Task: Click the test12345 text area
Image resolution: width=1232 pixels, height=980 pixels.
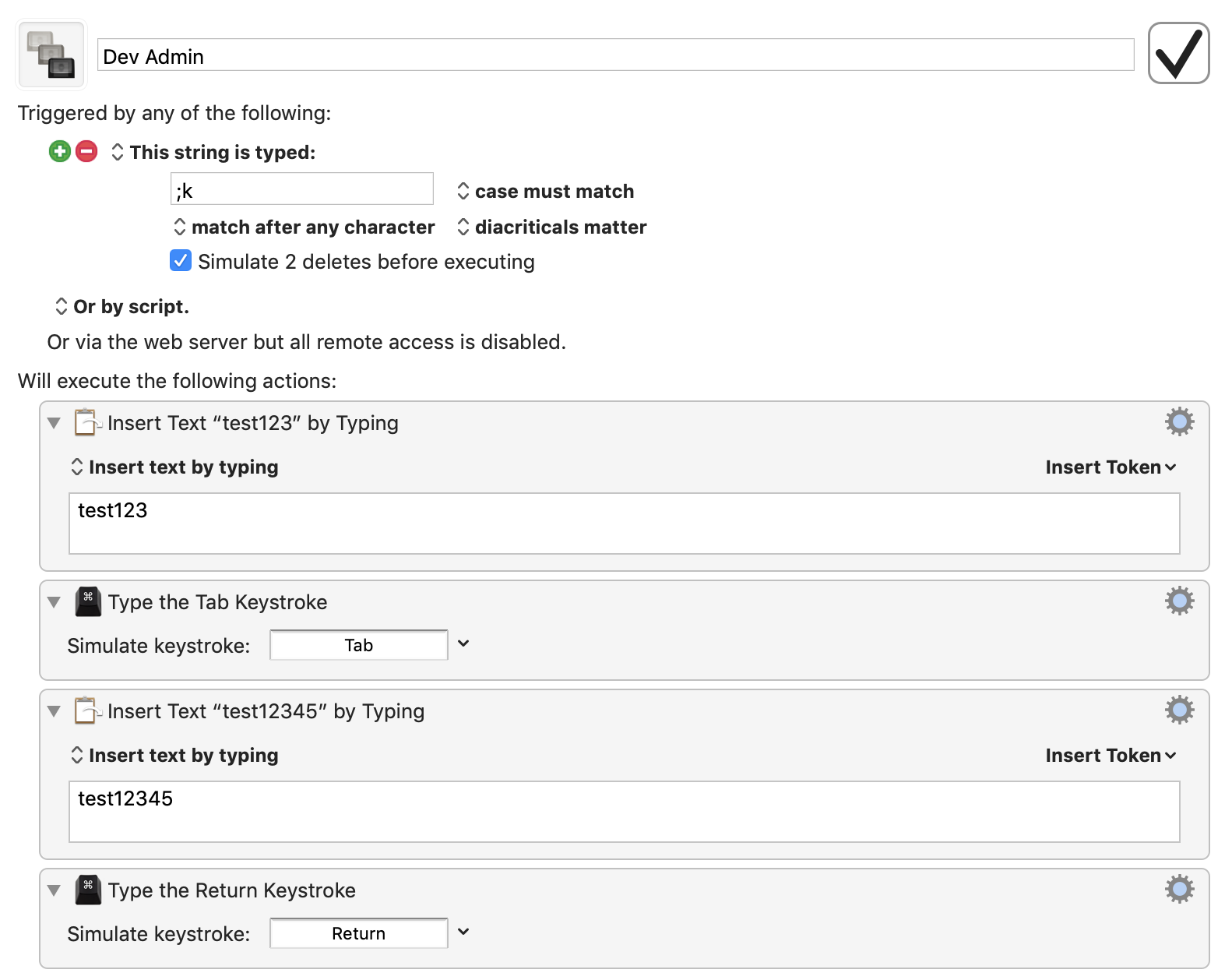Action: click(624, 812)
